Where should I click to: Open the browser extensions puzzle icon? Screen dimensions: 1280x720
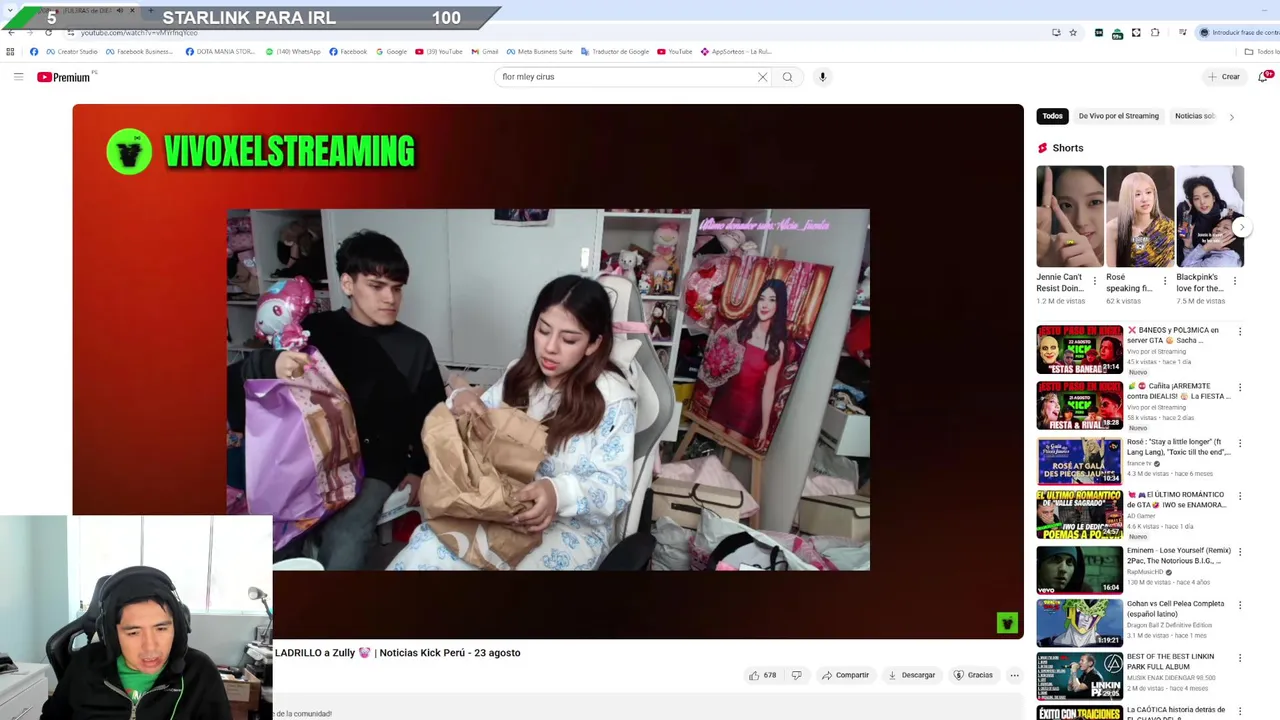tap(1155, 32)
